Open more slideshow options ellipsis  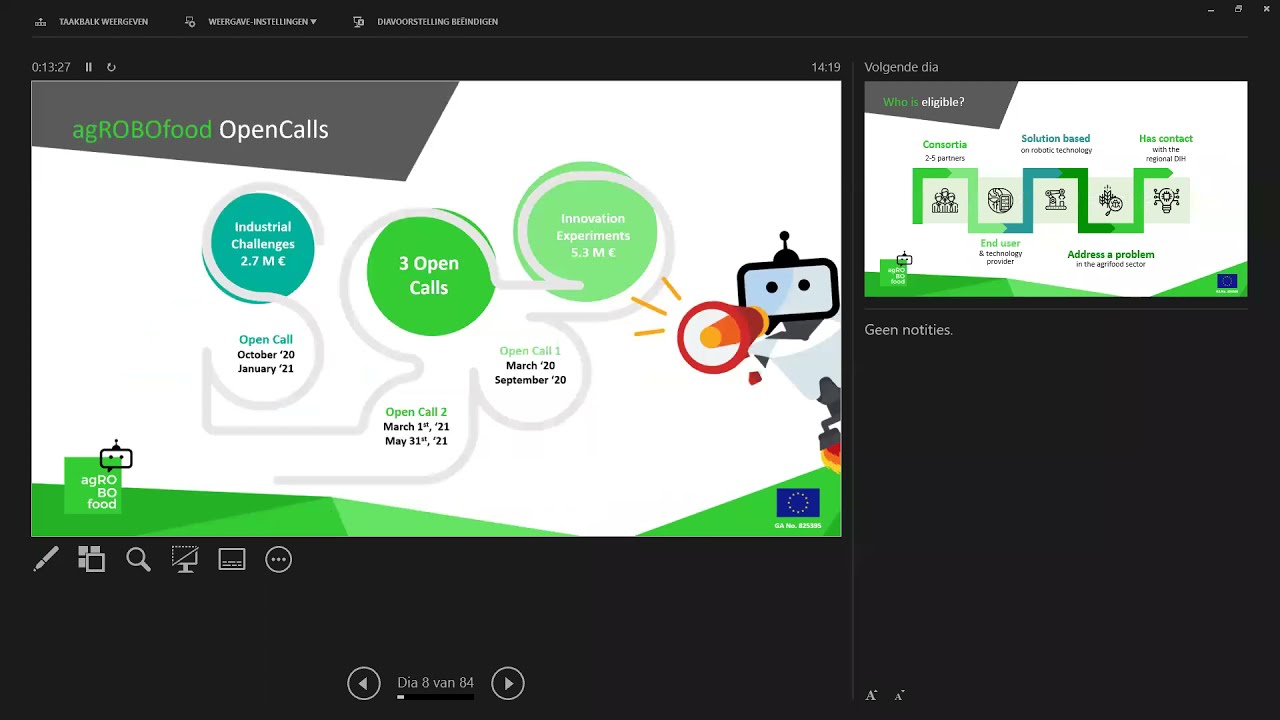(x=279, y=559)
